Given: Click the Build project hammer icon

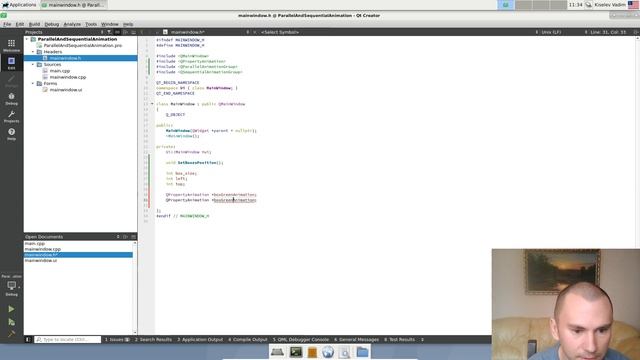Looking at the screenshot, I should tap(11, 334).
